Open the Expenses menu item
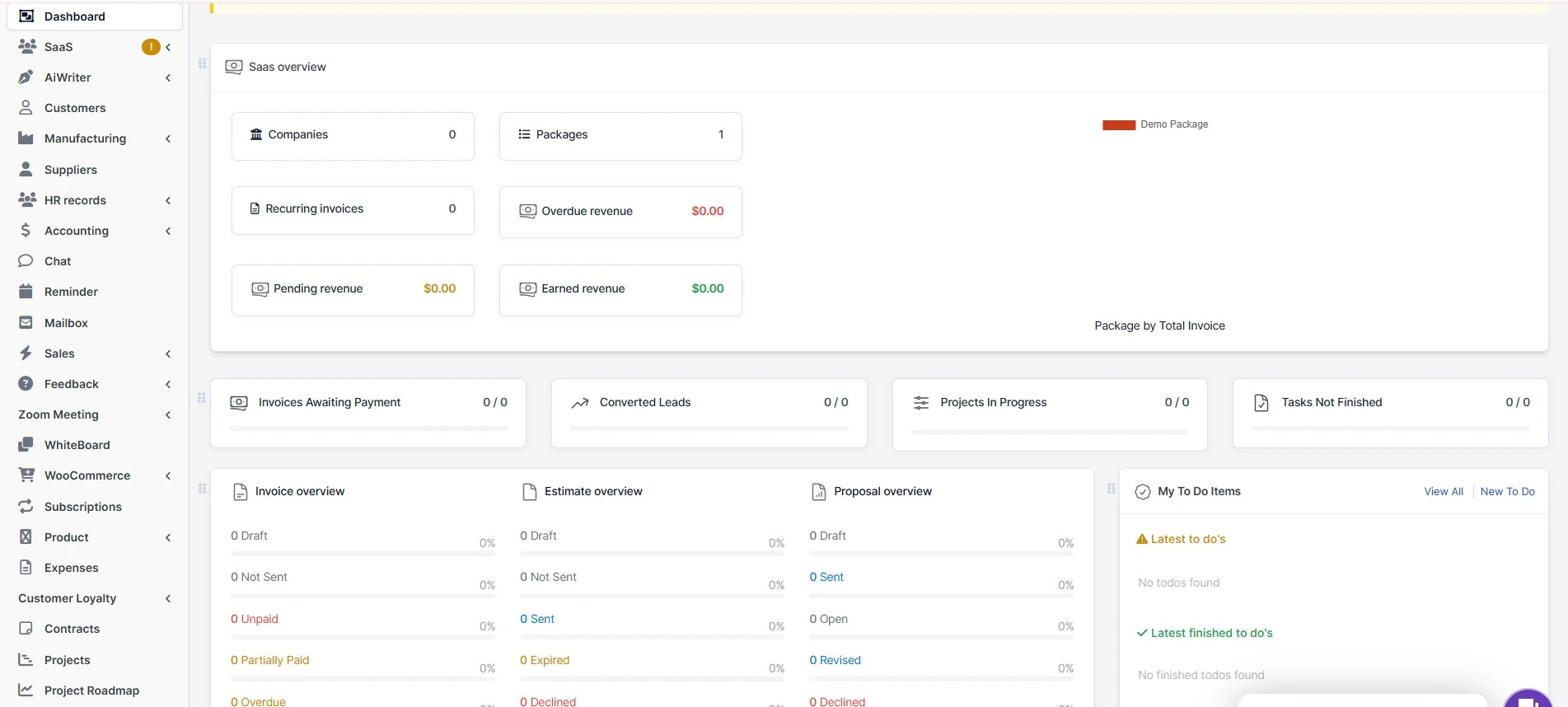This screenshot has height=707, width=1568. point(71,568)
